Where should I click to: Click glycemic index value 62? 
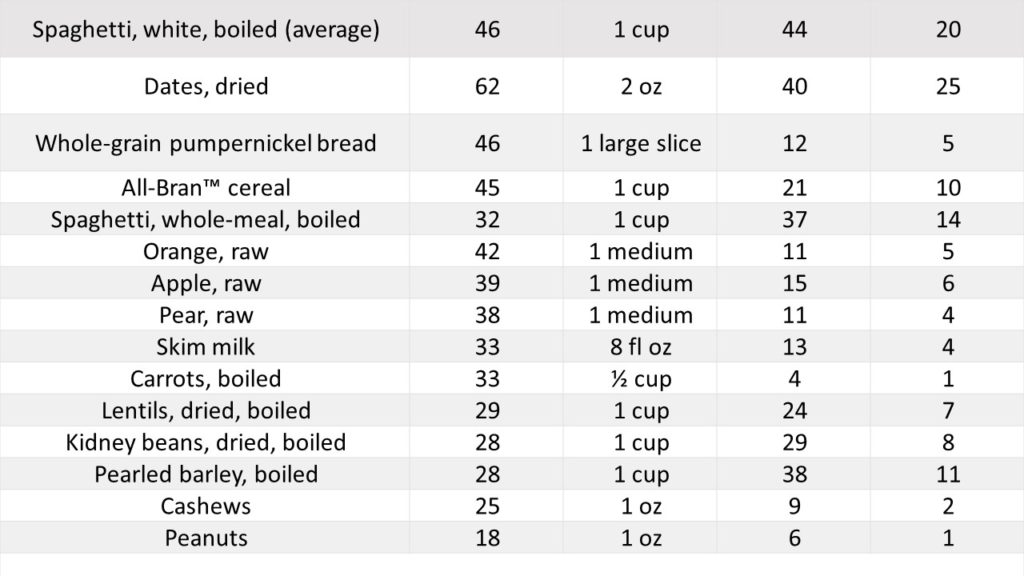point(485,87)
